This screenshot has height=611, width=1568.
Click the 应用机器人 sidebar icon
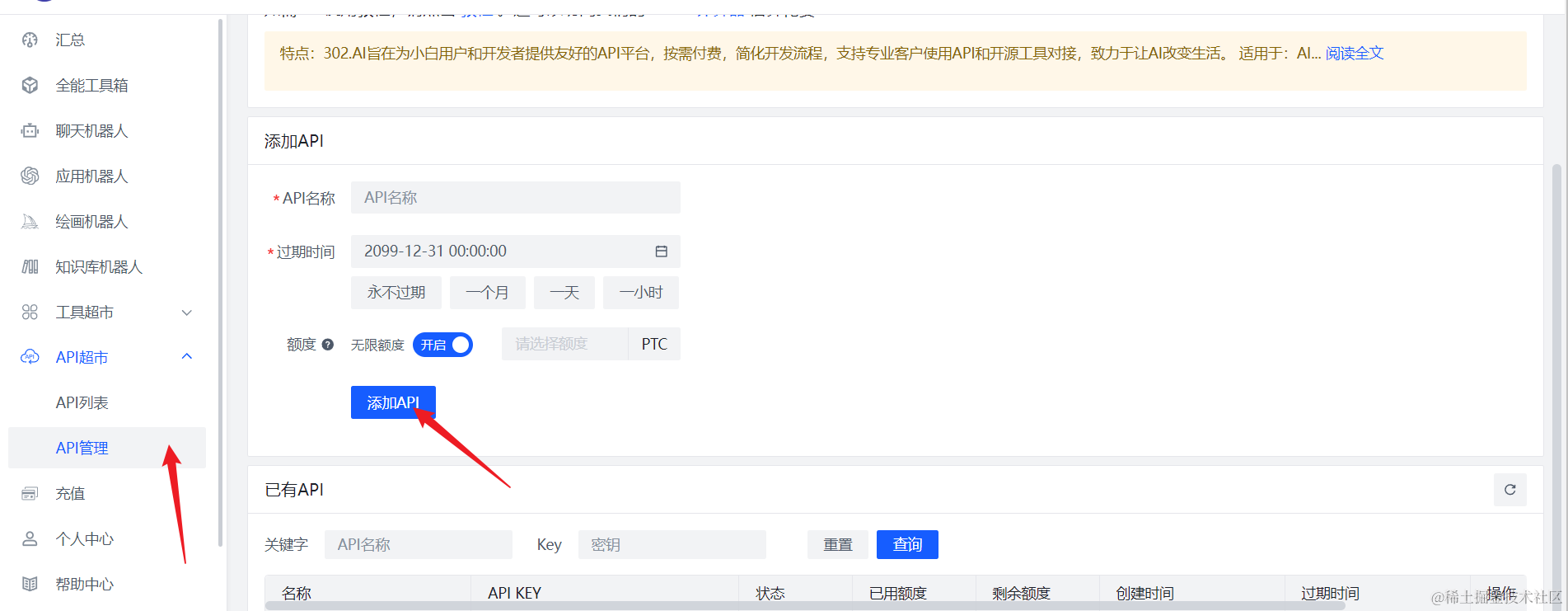tap(30, 176)
